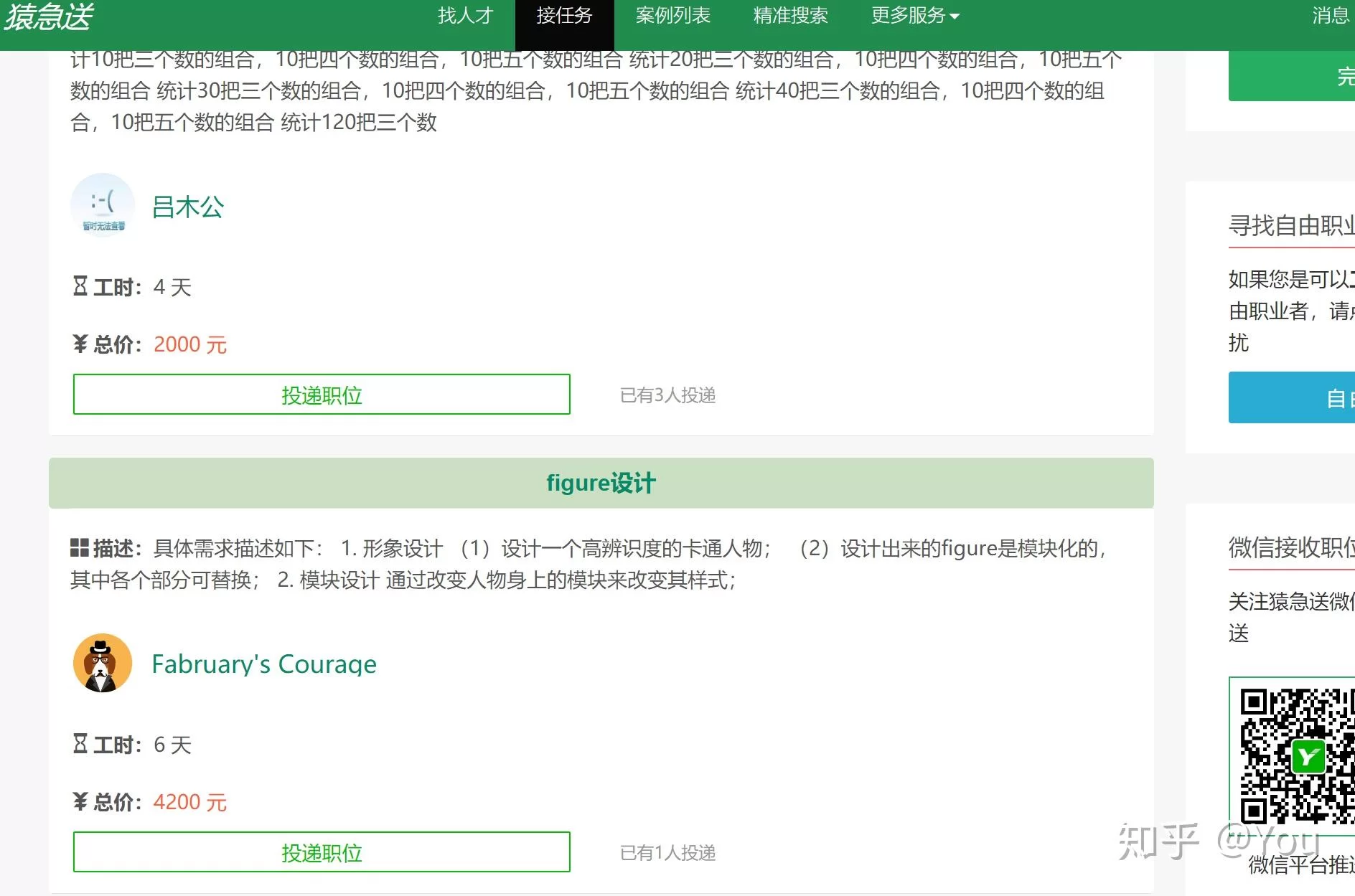Open 精准搜索 in the navigation bar
Image resolution: width=1355 pixels, height=896 pixels.
pyautogui.click(x=790, y=16)
